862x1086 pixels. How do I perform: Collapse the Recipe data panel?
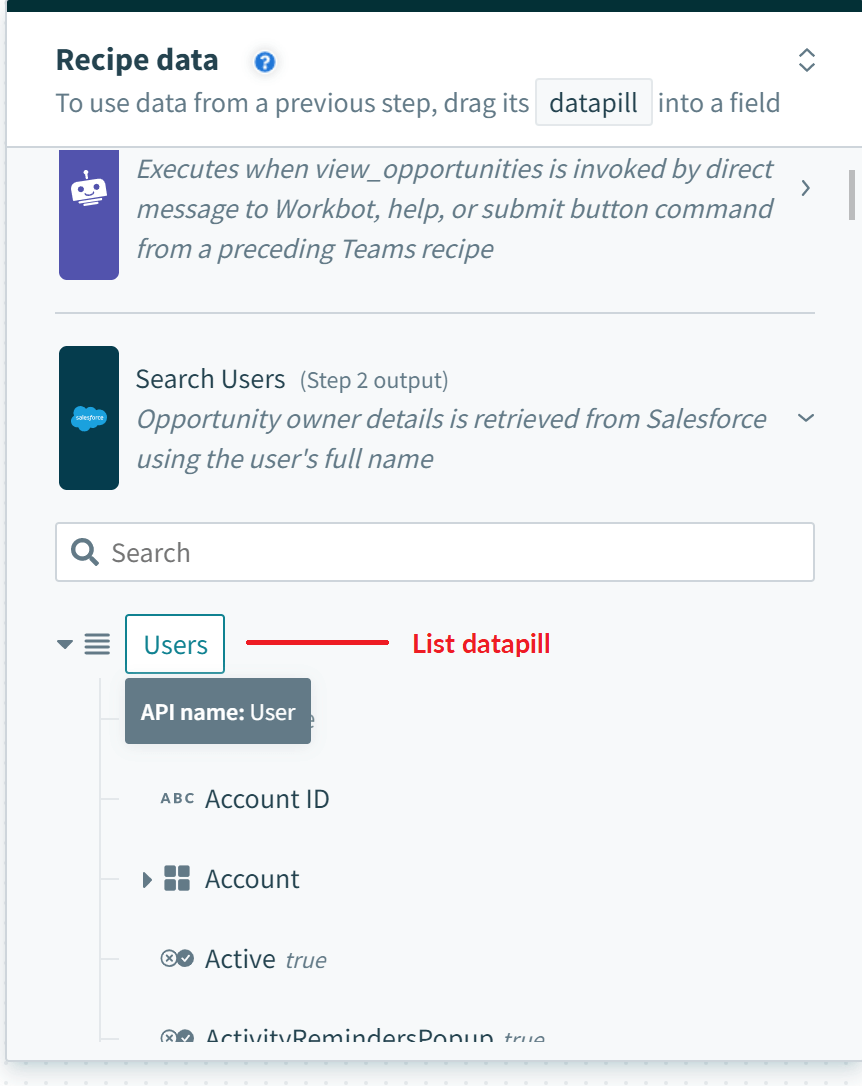click(807, 60)
